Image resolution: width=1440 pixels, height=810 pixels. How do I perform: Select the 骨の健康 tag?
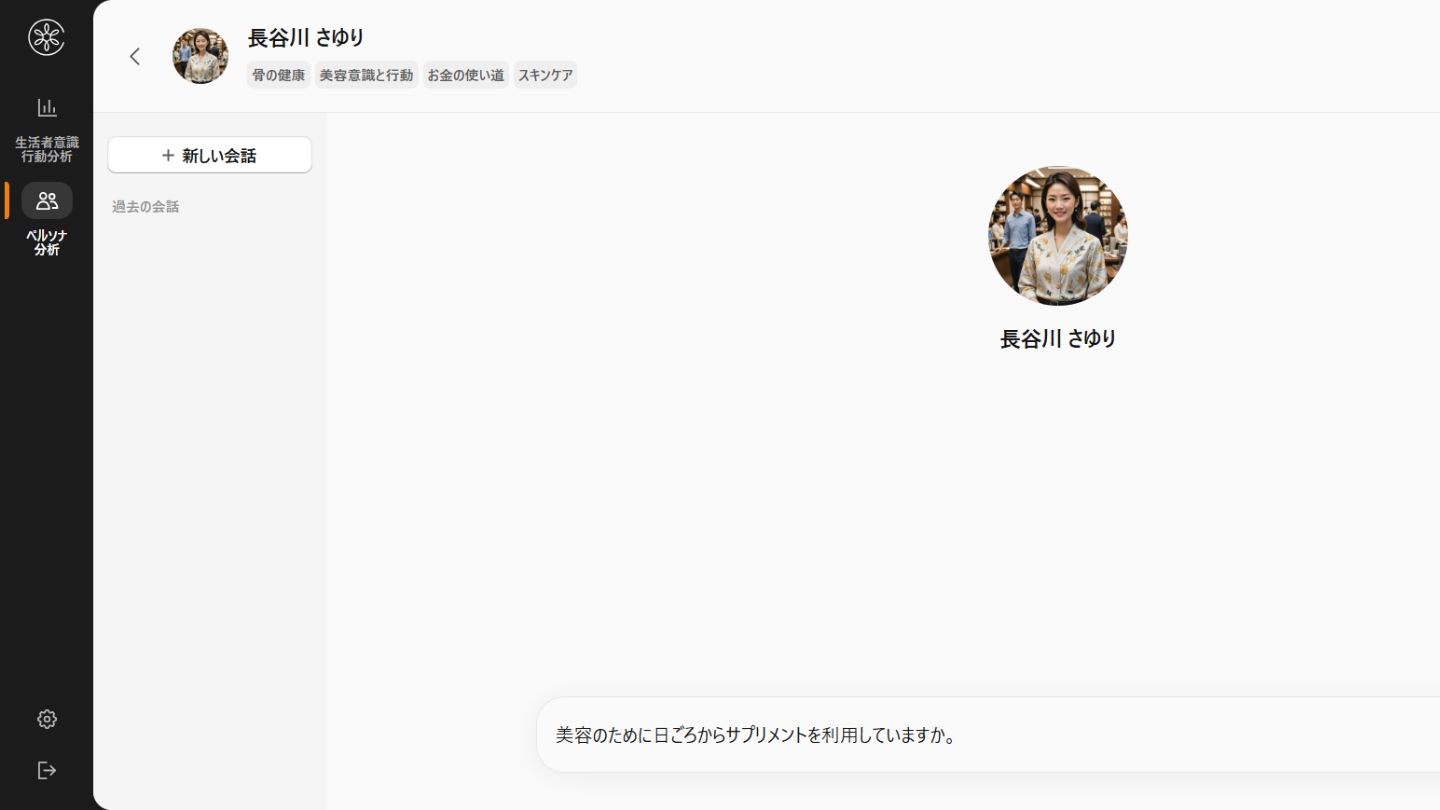[278, 75]
